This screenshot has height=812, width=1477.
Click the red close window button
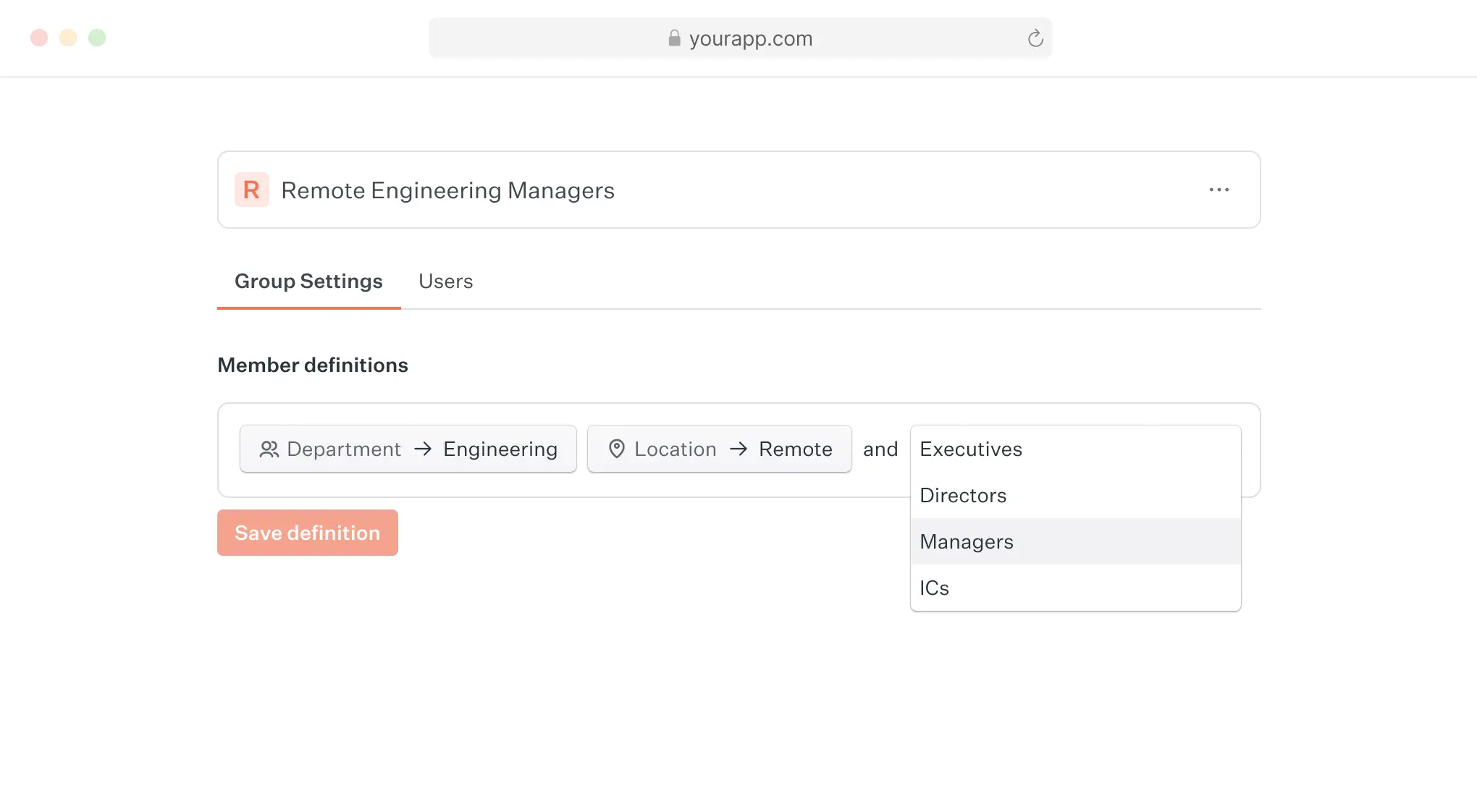pyautogui.click(x=39, y=38)
